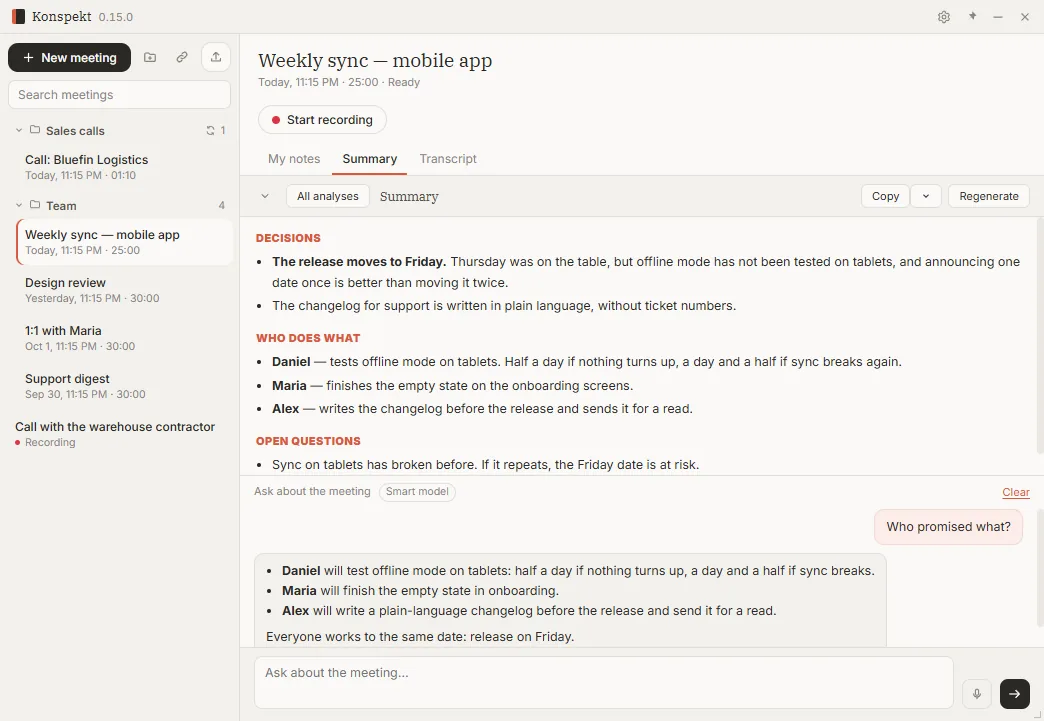
Task: Focus the Search meetings field
Action: tap(119, 95)
